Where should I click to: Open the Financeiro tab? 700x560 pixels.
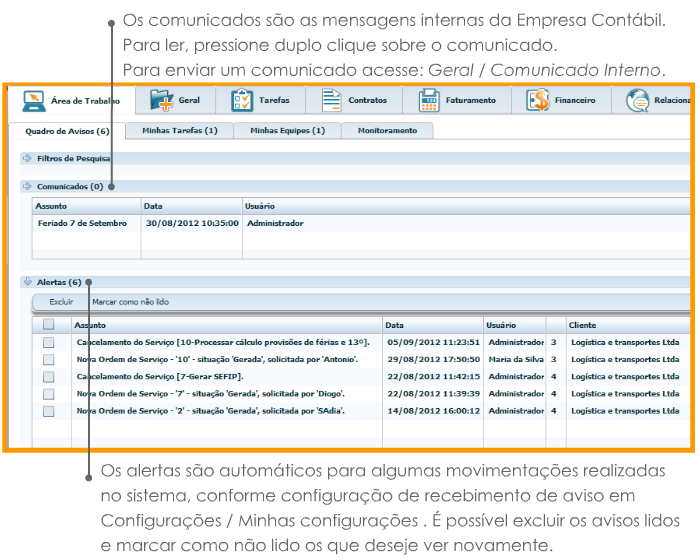pos(561,100)
